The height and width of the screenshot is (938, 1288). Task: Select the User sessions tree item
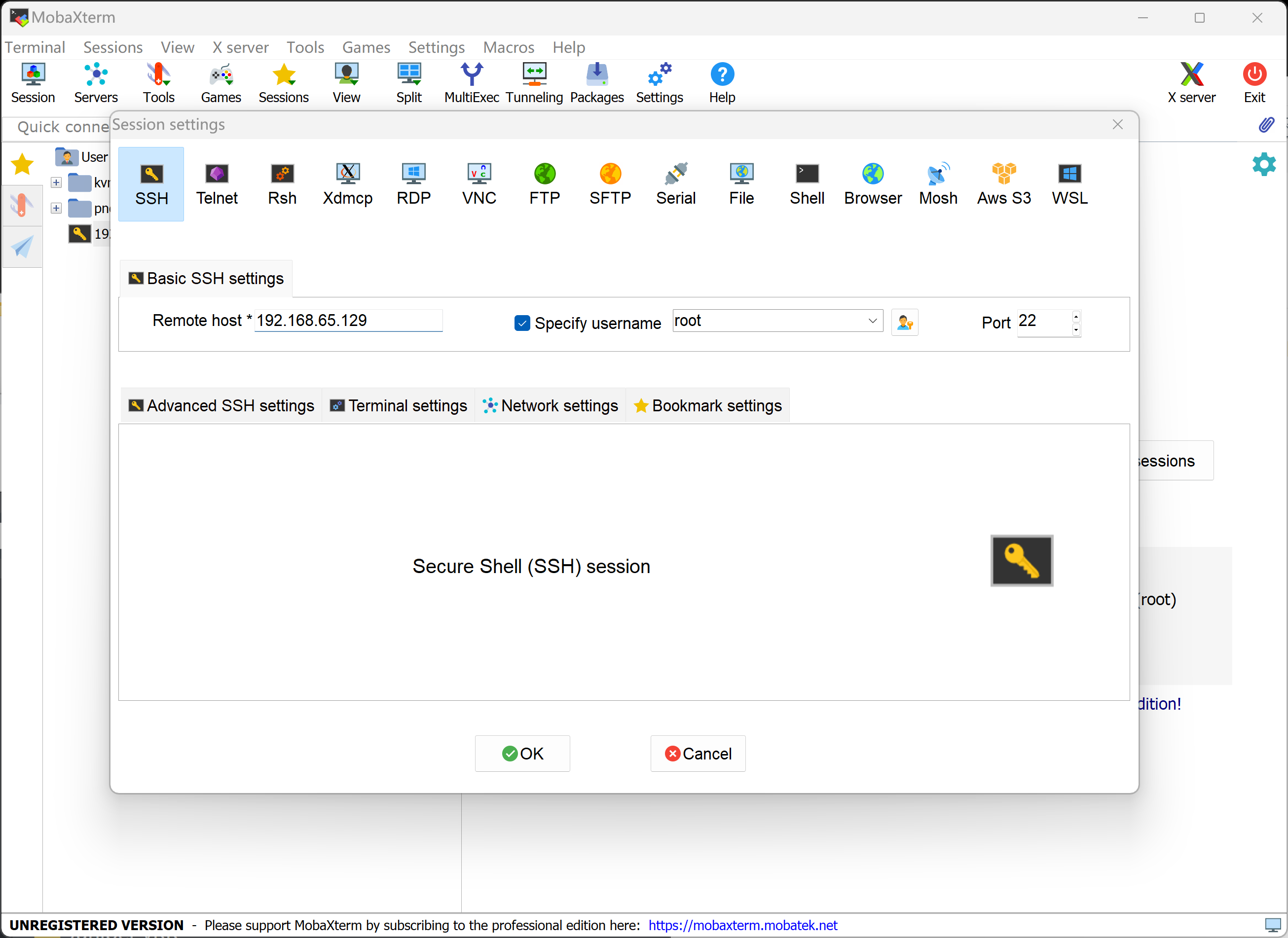point(82,157)
